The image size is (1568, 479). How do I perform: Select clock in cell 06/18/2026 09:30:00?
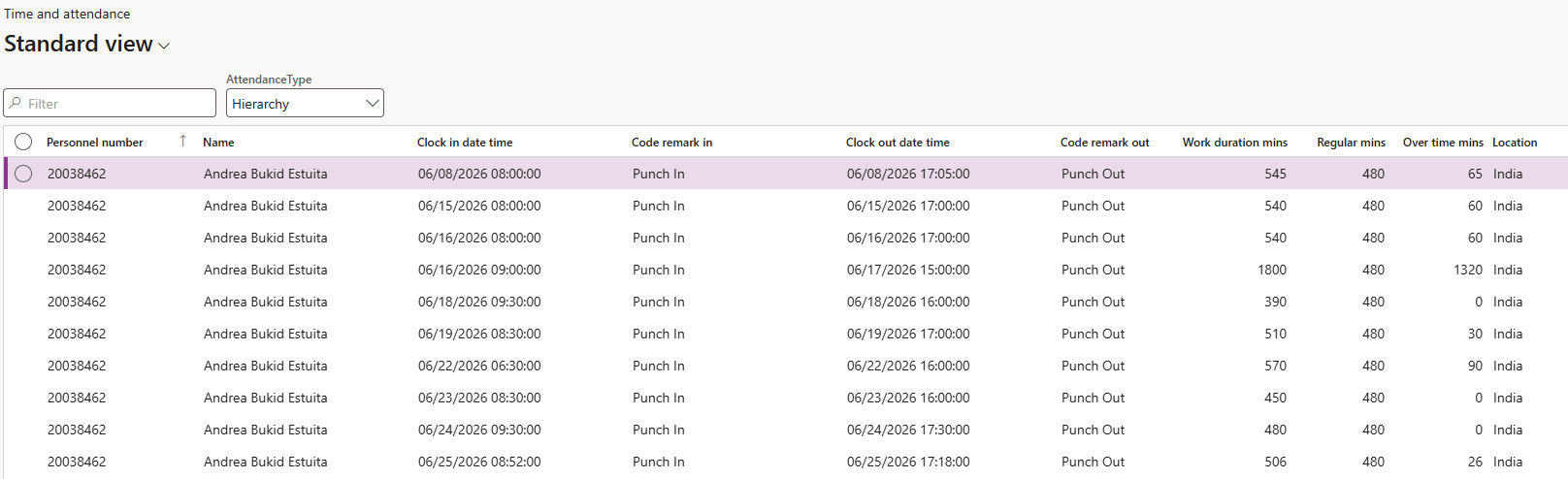(479, 302)
